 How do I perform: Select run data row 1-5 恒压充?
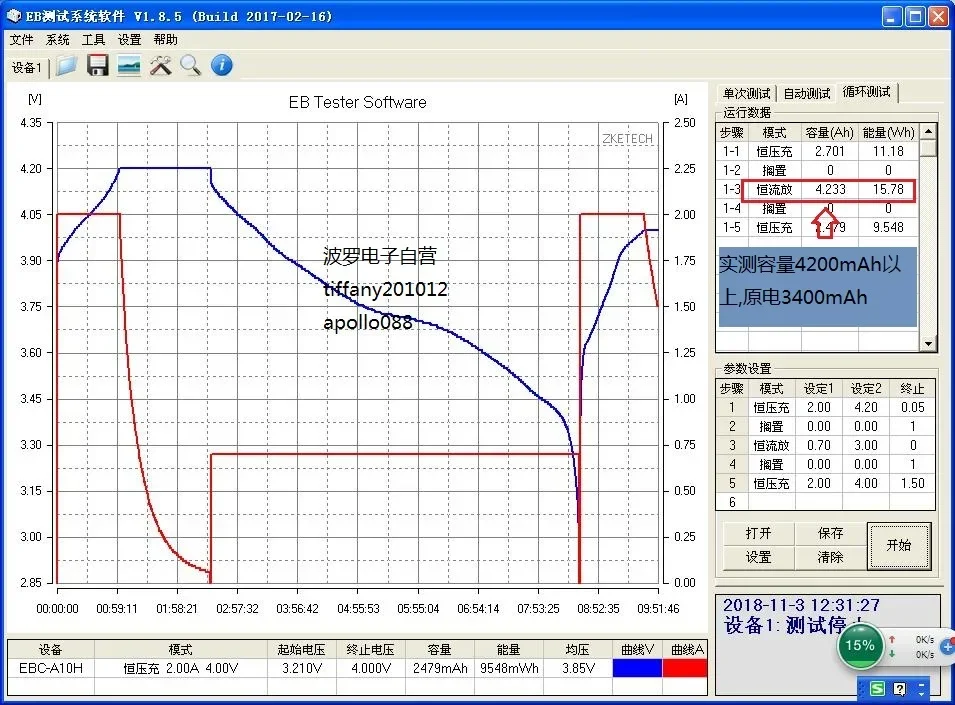pyautogui.click(x=817, y=227)
